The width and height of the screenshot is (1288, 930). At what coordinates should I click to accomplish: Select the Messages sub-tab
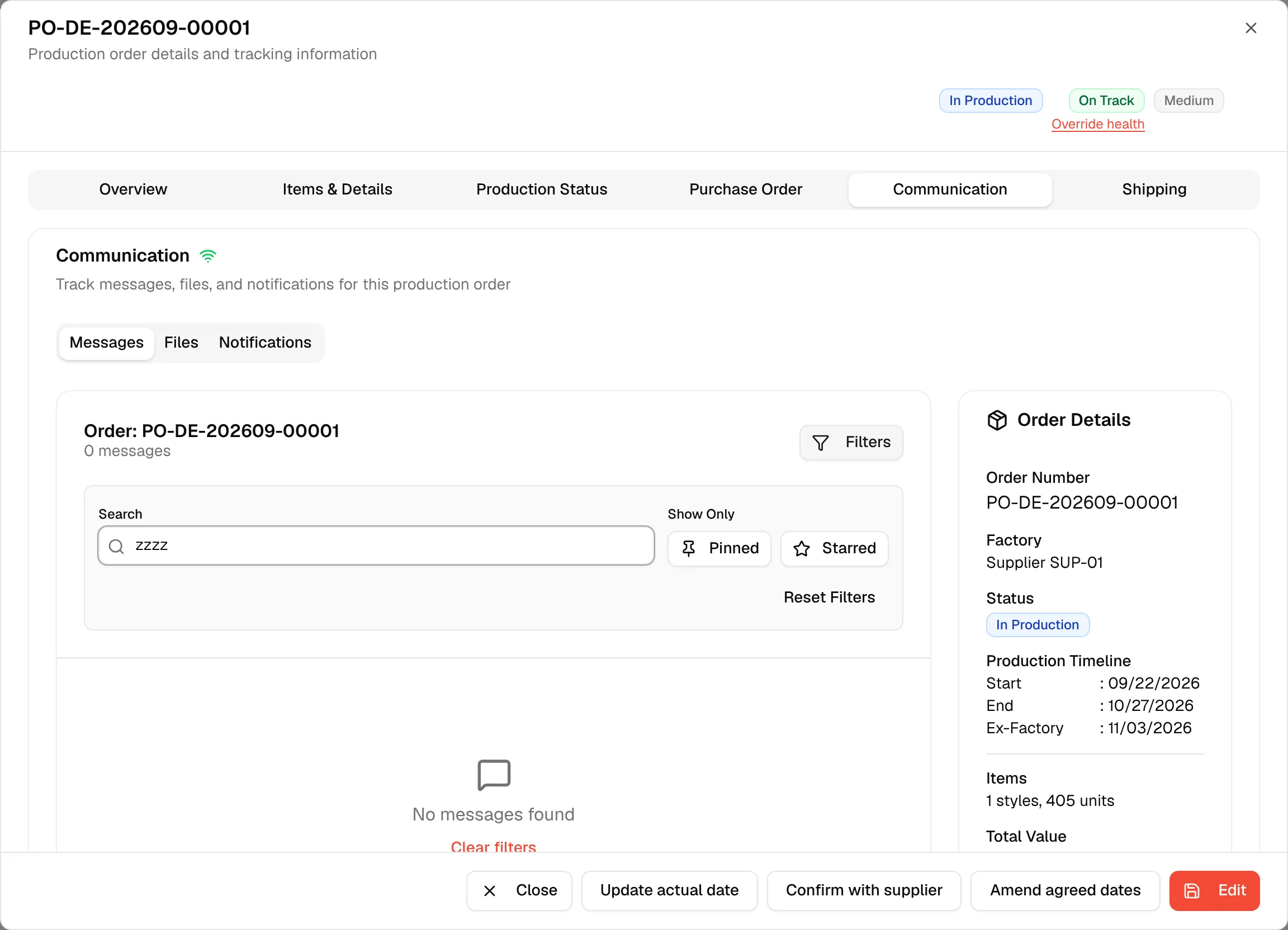coord(106,343)
